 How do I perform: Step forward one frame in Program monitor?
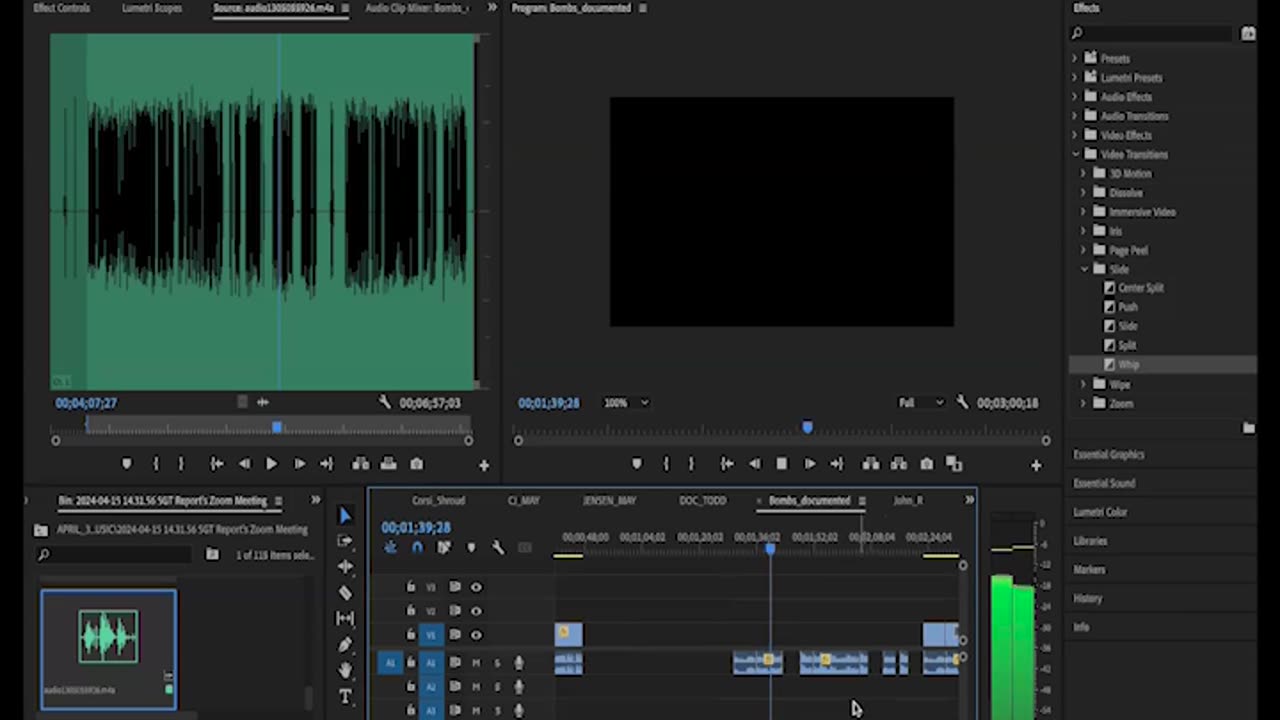click(810, 464)
